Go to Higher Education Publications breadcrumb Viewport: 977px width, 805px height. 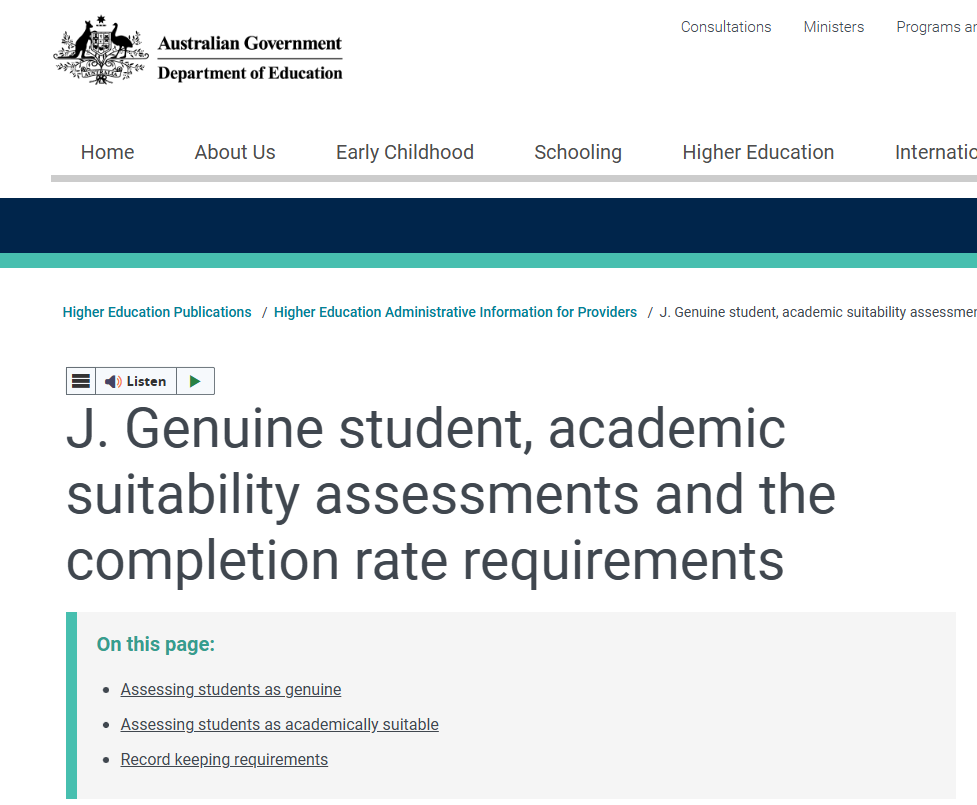click(x=157, y=312)
